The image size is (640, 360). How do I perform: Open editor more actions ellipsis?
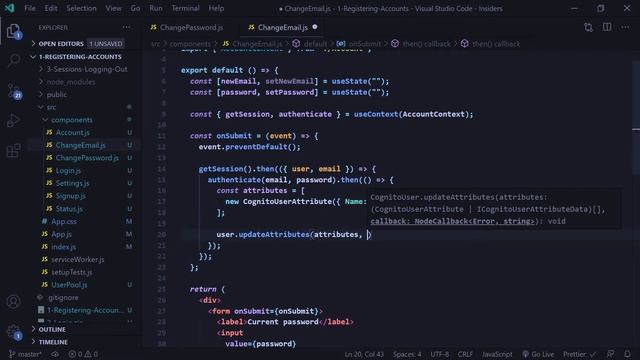pyautogui.click(x=625, y=27)
